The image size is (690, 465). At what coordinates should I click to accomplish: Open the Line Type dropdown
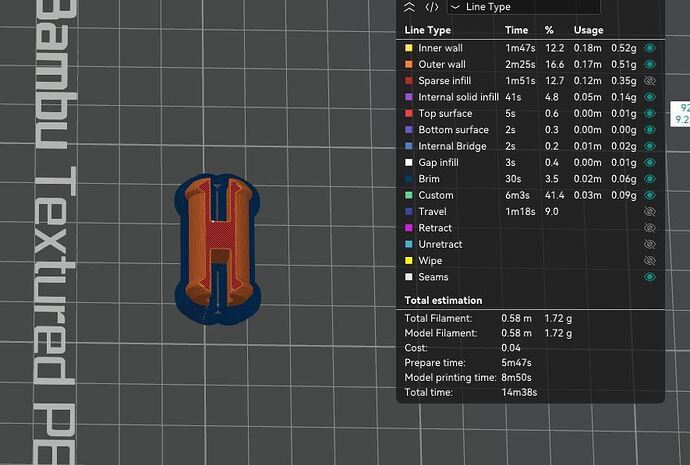click(x=524, y=7)
